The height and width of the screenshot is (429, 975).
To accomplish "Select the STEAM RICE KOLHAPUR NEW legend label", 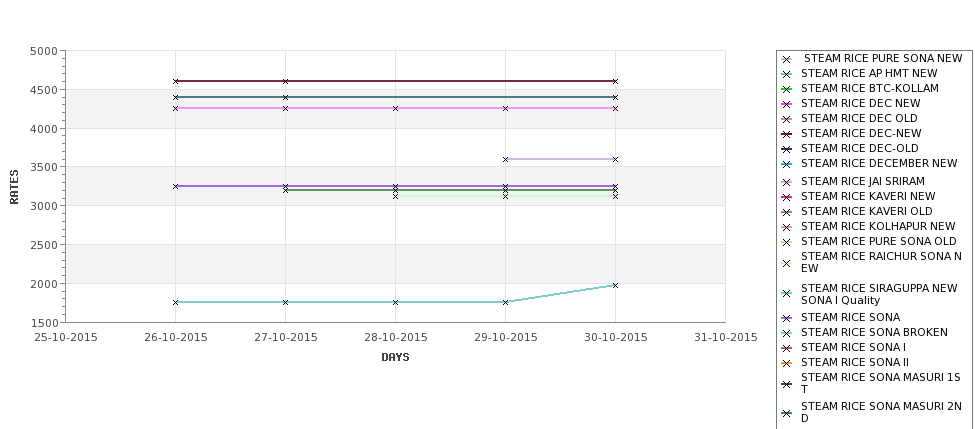I will pos(878,226).
